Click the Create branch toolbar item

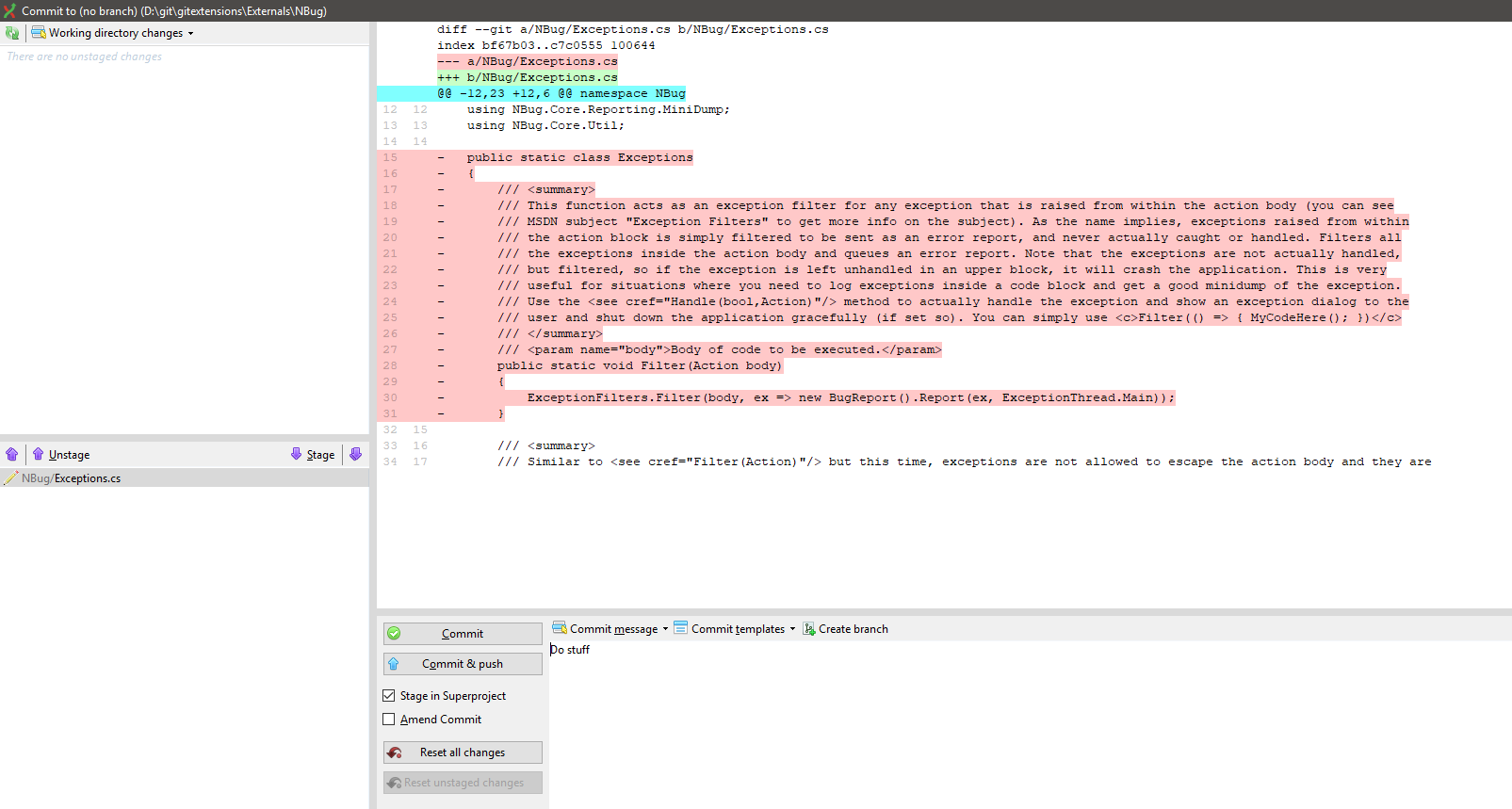845,628
